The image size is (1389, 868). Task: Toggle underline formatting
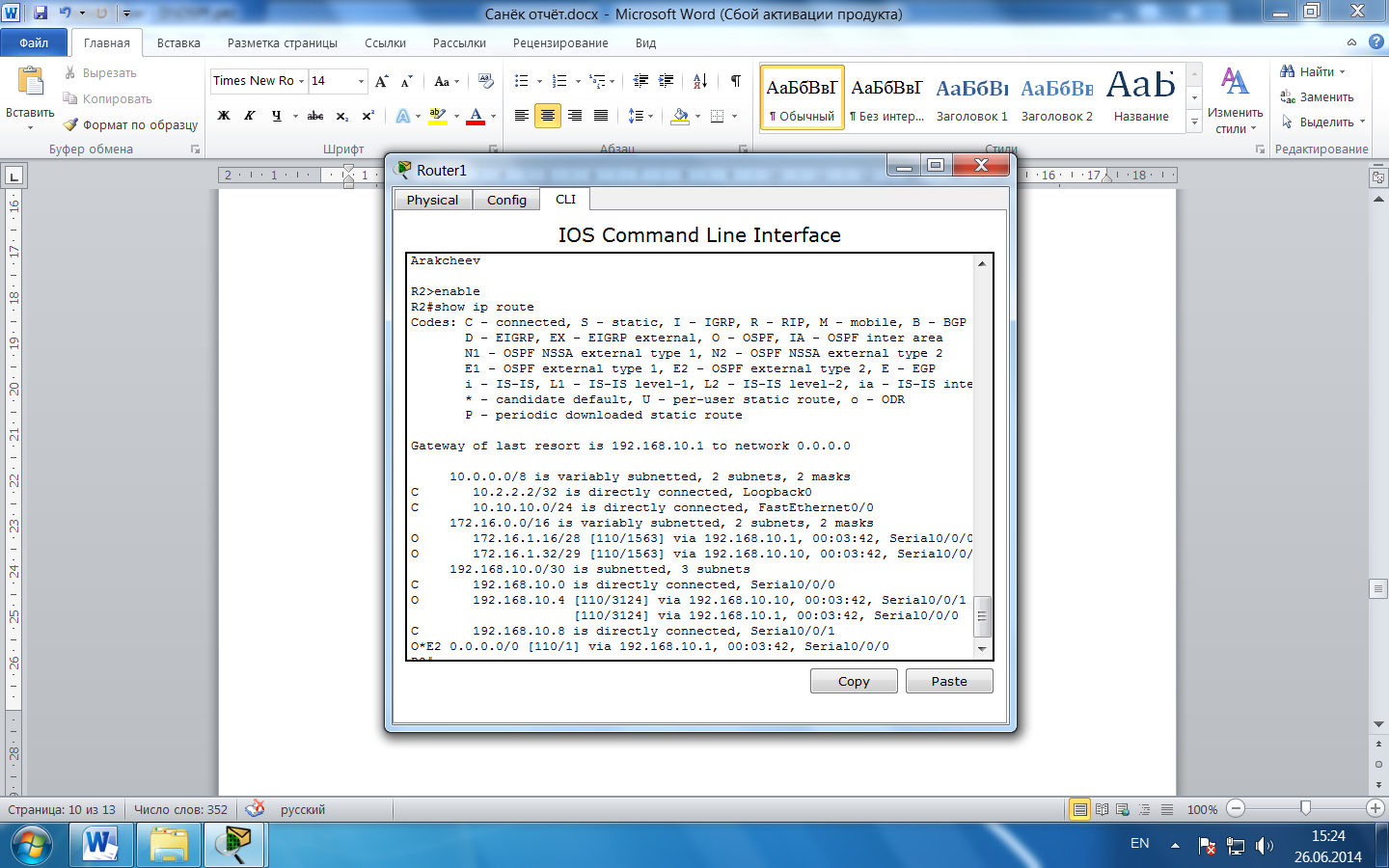point(277,116)
